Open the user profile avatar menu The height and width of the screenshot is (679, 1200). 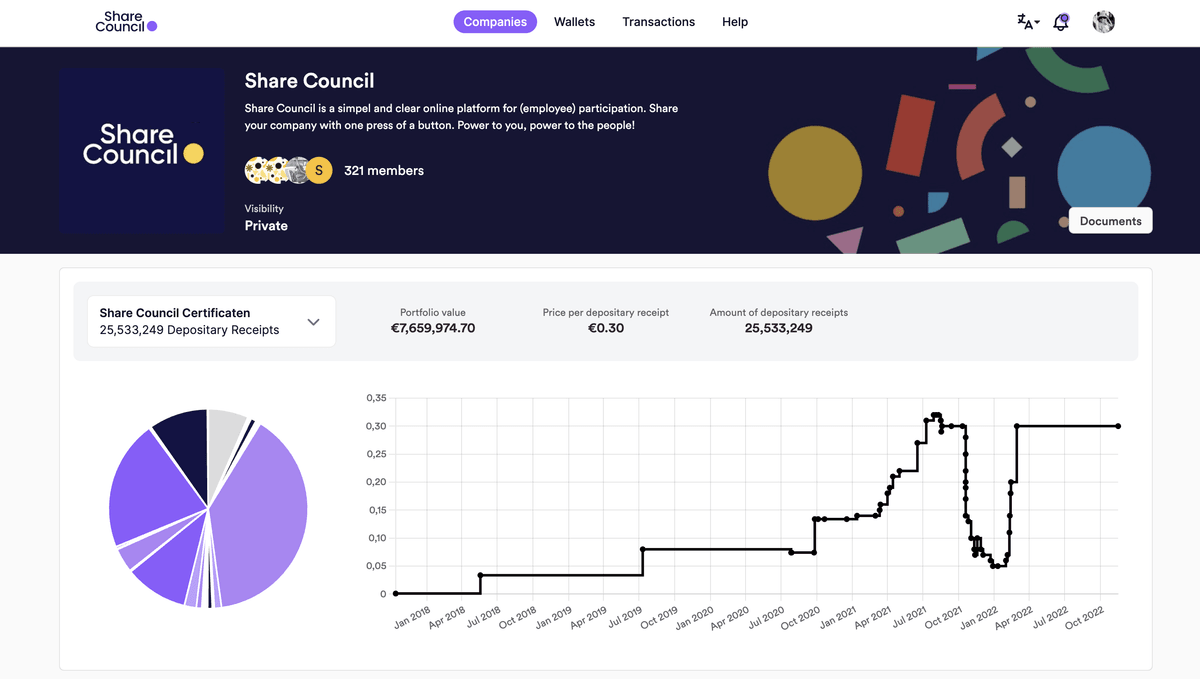pos(1103,22)
